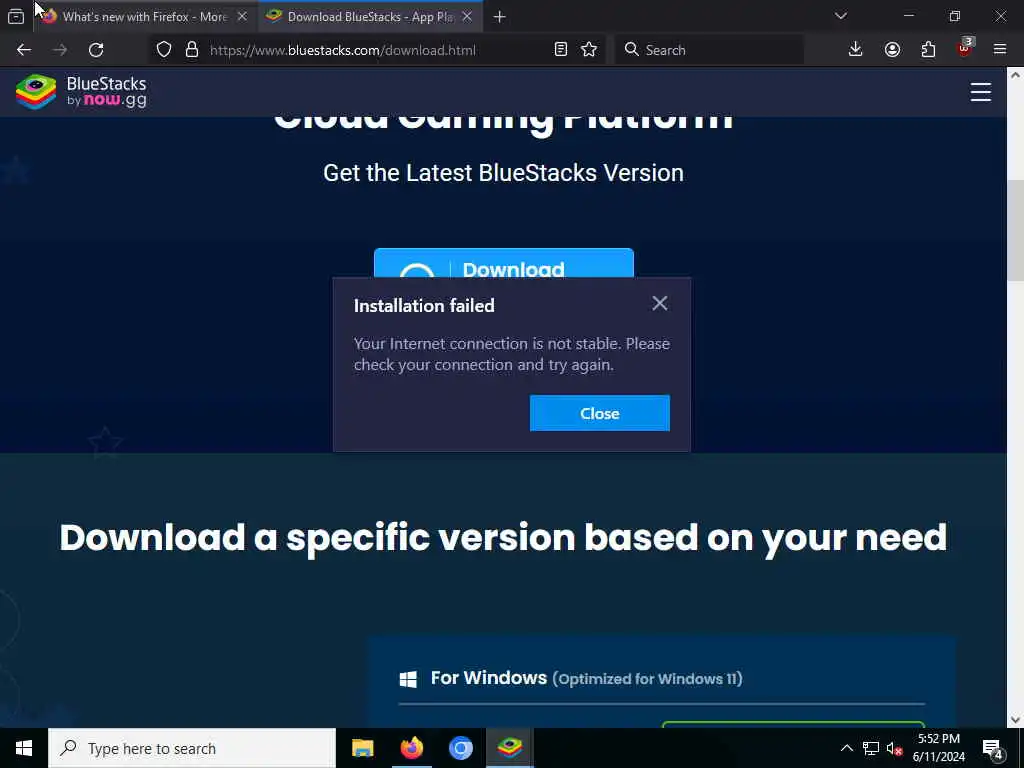
Task: Click the Installation failed title text
Action: point(424,306)
